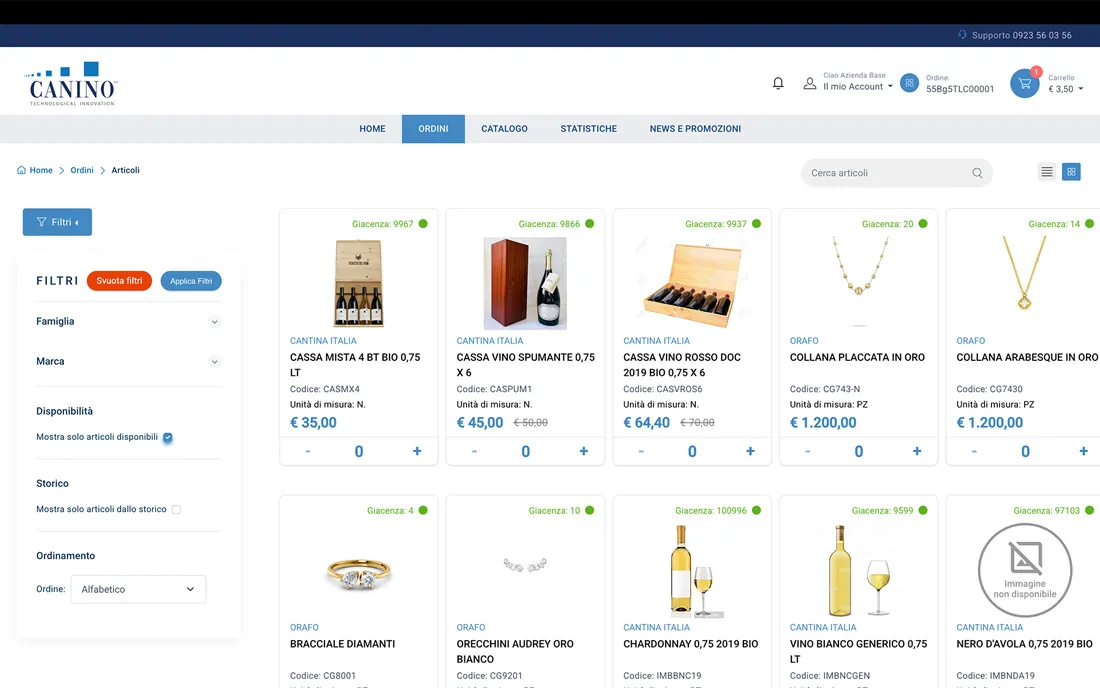The width and height of the screenshot is (1100, 688).
Task: Click the Home breadcrumb house icon
Action: coord(22,170)
